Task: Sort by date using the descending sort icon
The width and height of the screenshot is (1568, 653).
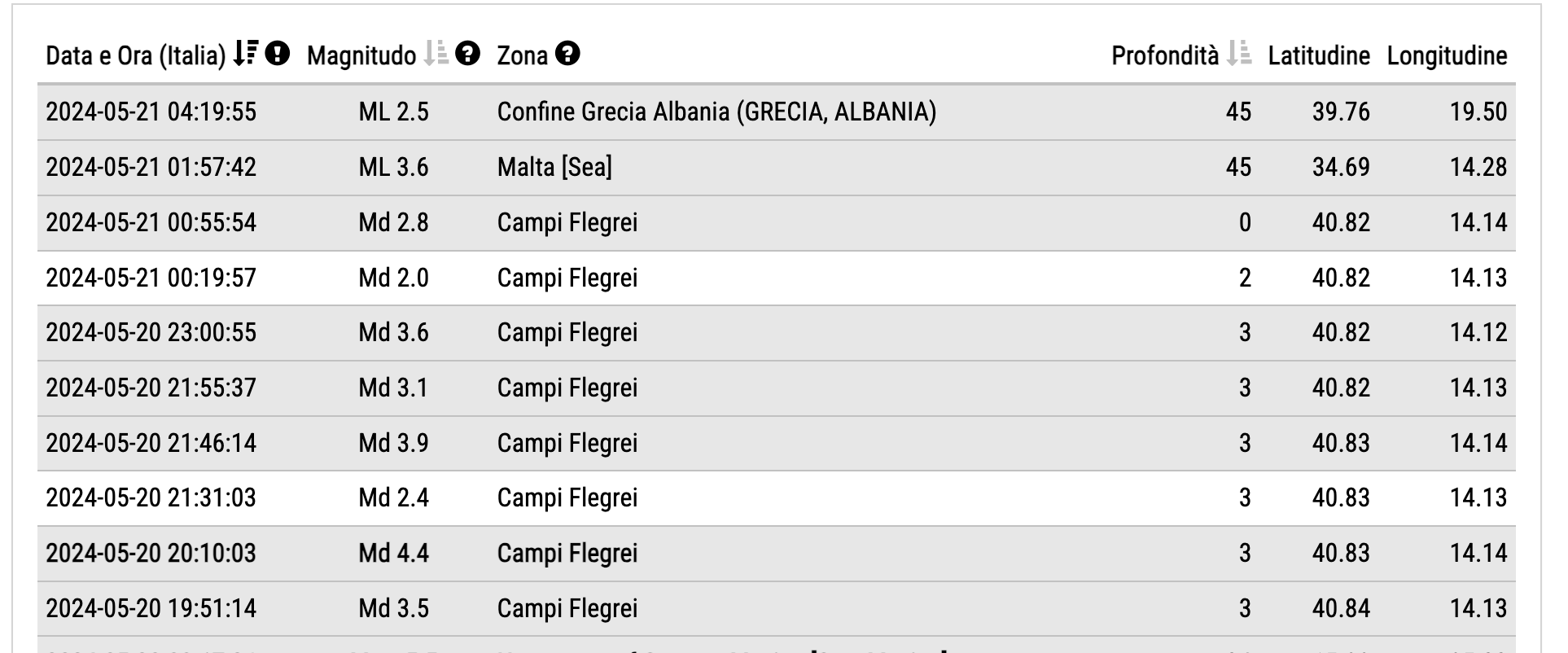Action: [x=245, y=54]
